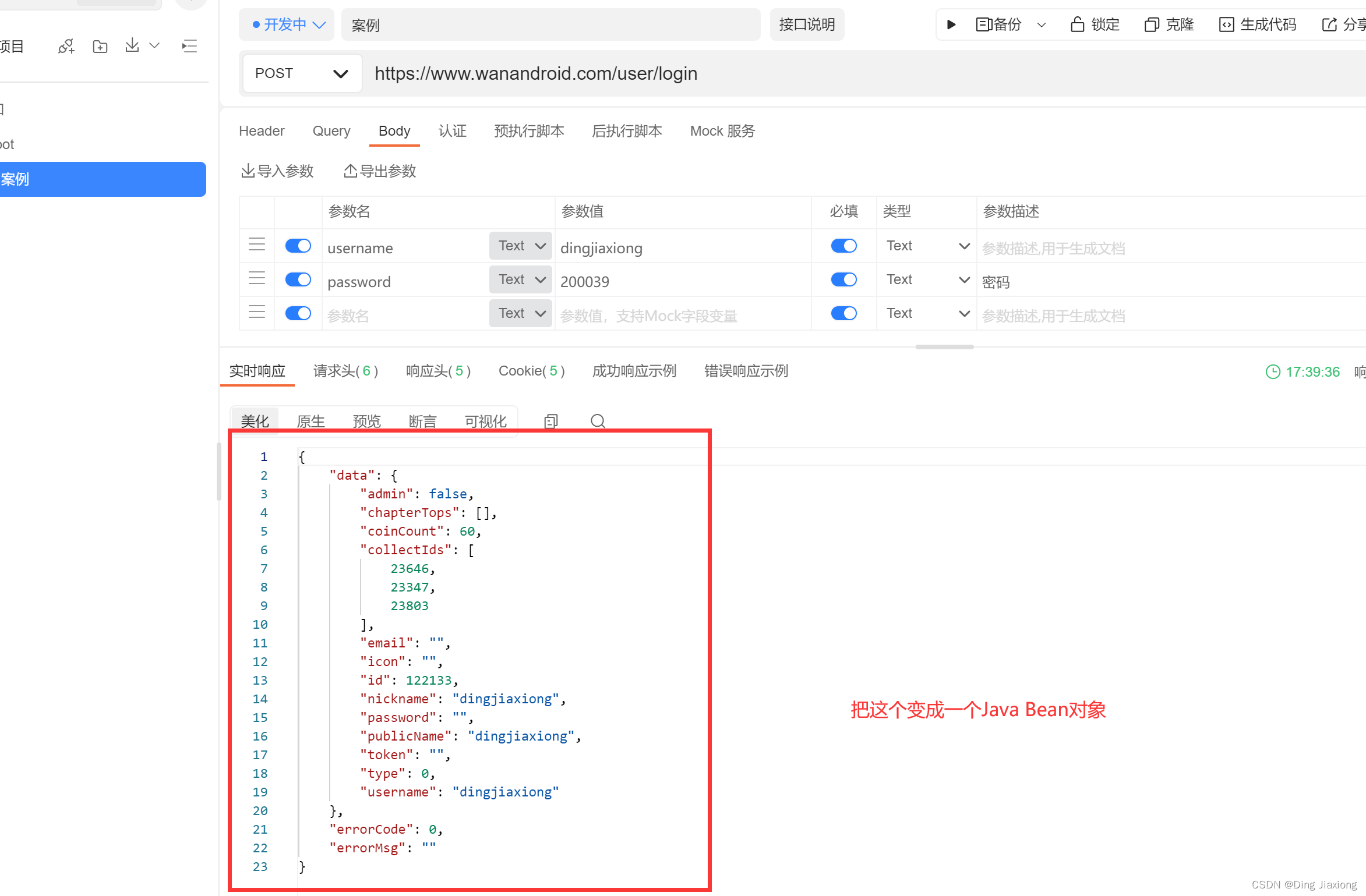Open the 预执行脚本 tab
The height and width of the screenshot is (896, 1366).
tap(529, 131)
